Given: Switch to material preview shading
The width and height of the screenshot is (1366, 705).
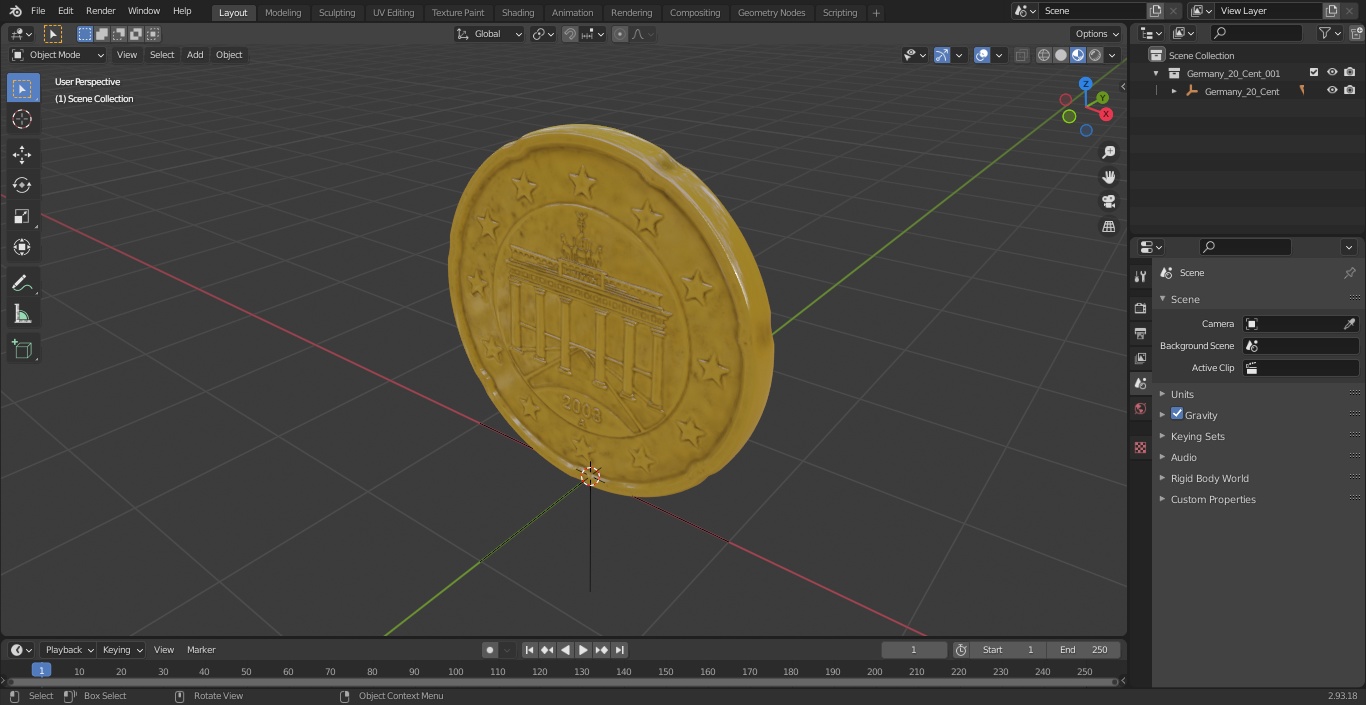Looking at the screenshot, I should tap(1078, 55).
